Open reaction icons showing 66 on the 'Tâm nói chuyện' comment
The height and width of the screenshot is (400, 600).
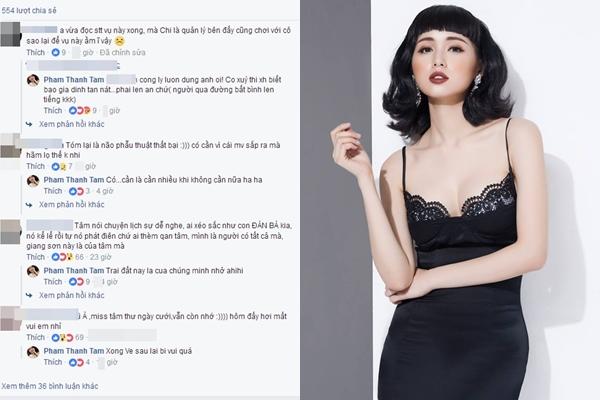point(62,257)
